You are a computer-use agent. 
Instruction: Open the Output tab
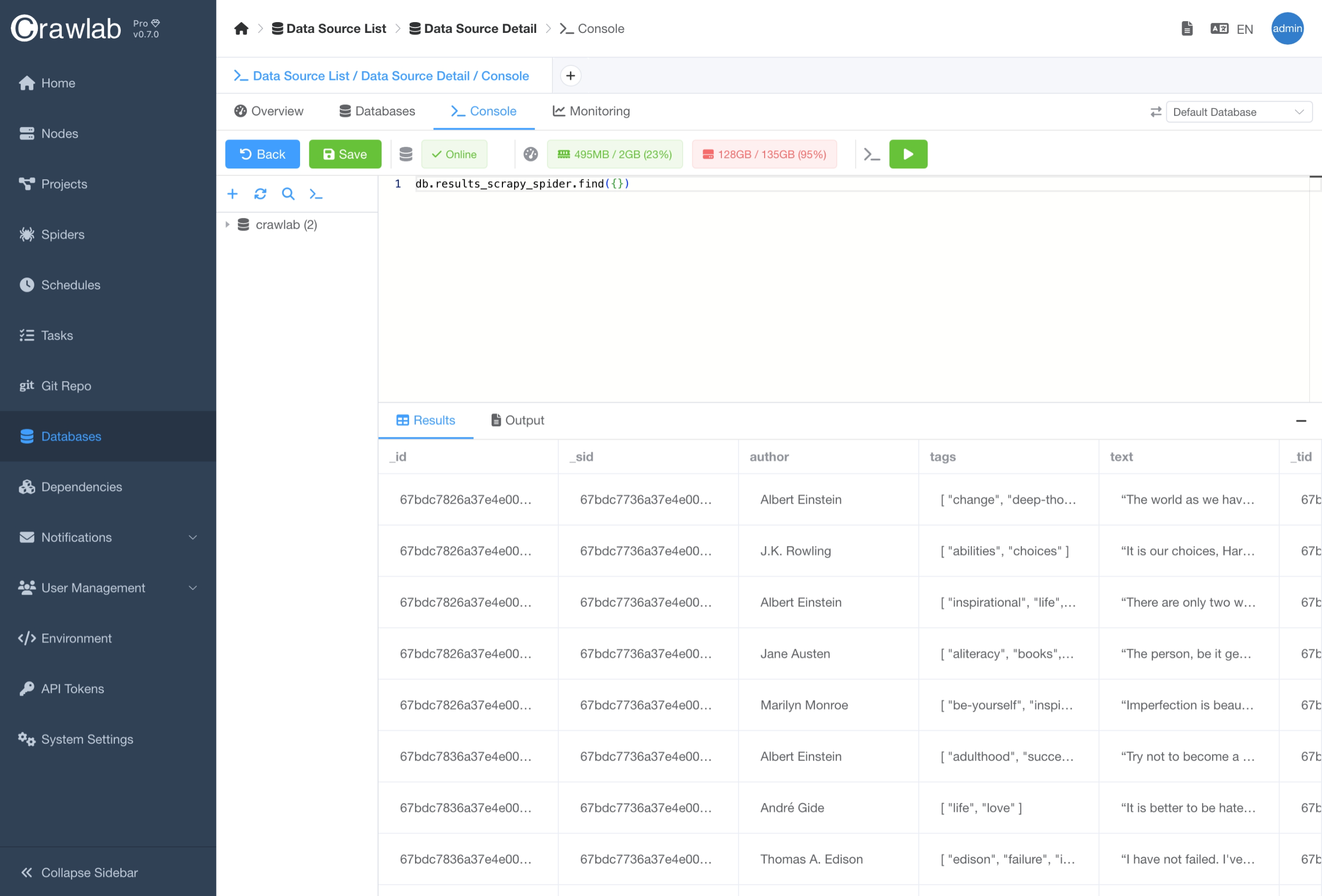click(x=517, y=420)
